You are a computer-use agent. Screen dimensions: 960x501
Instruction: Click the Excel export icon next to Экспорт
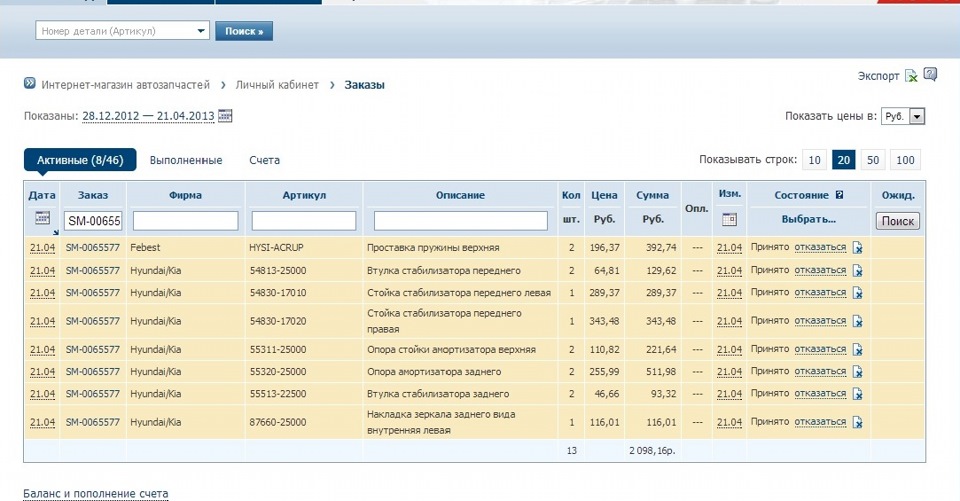coord(911,76)
